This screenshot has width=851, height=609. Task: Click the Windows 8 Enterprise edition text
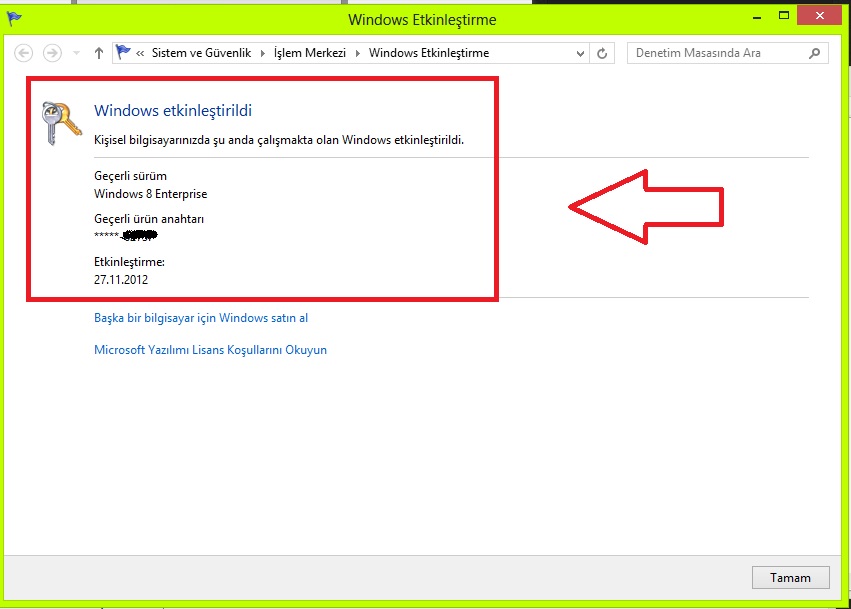click(x=150, y=194)
